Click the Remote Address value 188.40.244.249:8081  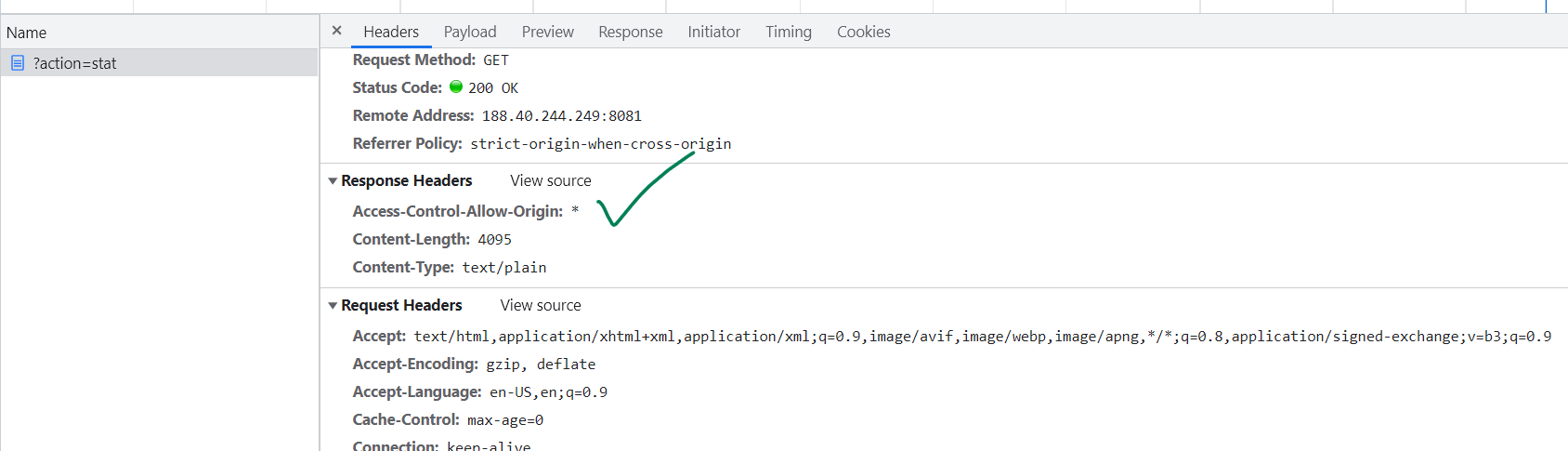(x=561, y=116)
